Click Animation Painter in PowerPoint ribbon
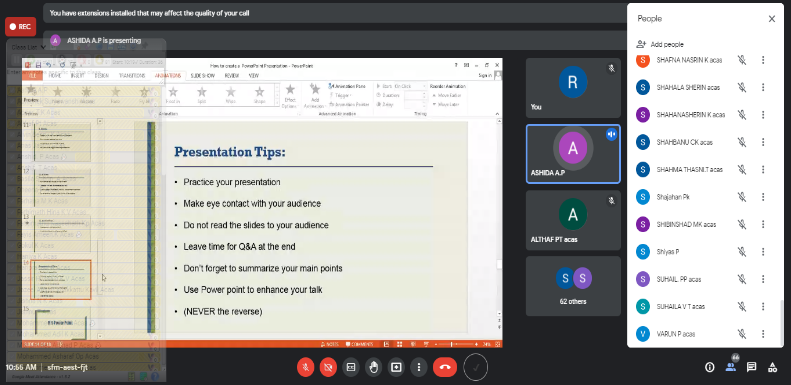The height and width of the screenshot is (385, 791). tap(349, 104)
